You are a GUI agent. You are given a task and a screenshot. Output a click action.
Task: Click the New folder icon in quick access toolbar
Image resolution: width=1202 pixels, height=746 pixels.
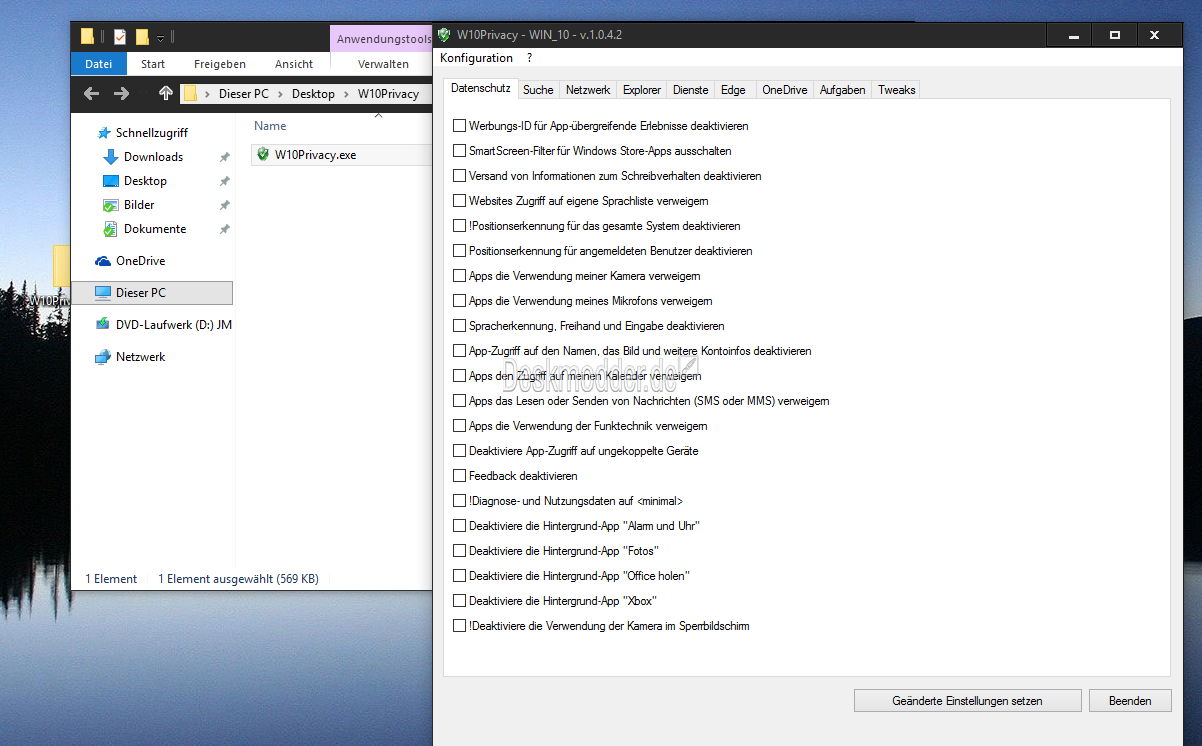(142, 37)
